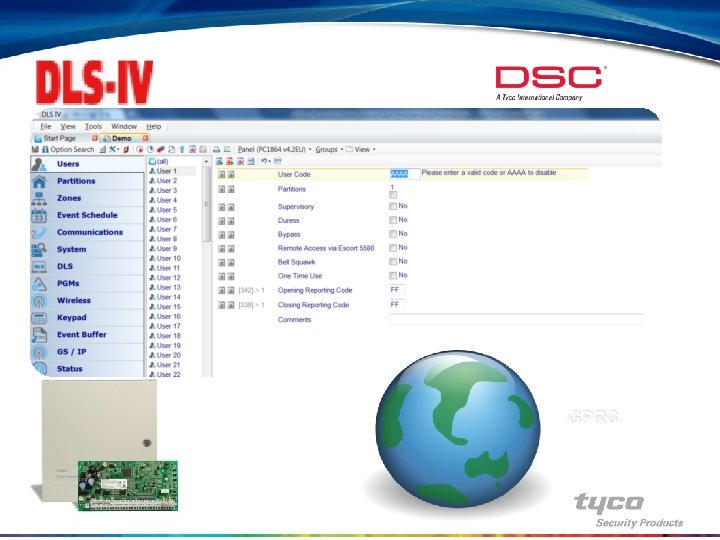Image resolution: width=720 pixels, height=540 pixels.
Task: Open the Keypad section in sidebar
Action: point(87,317)
